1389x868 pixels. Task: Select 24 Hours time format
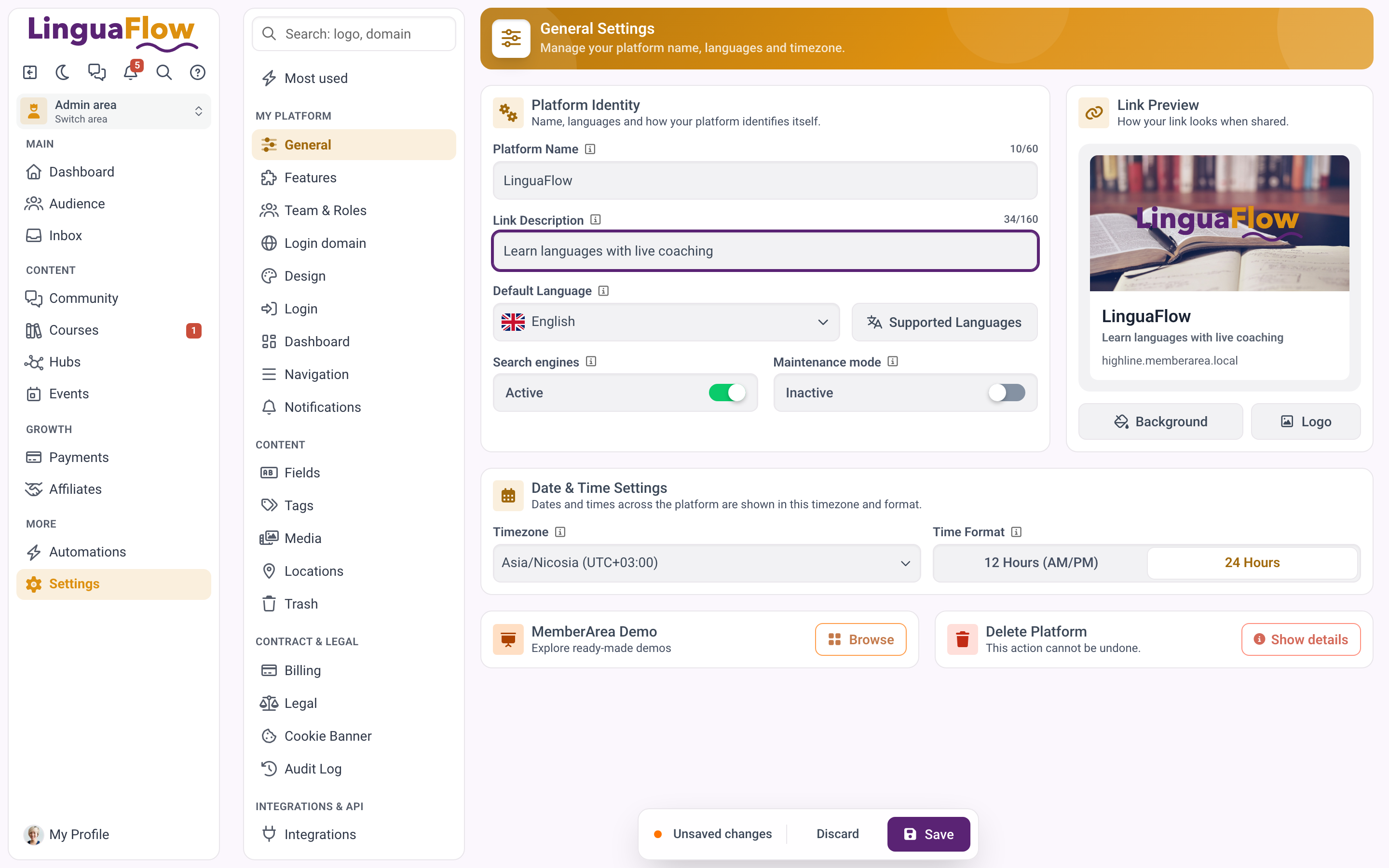pos(1252,563)
